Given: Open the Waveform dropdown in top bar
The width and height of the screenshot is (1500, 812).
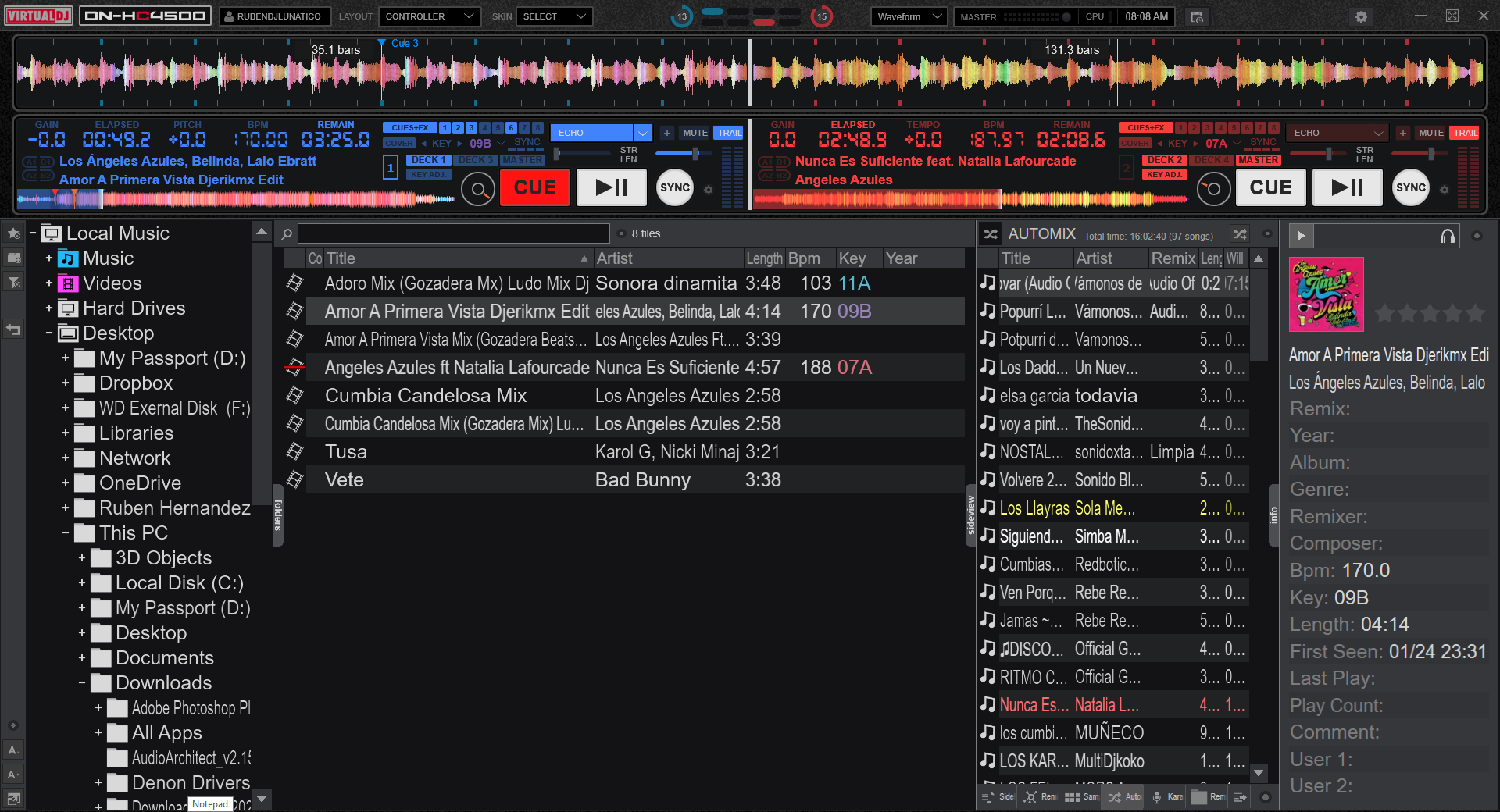Looking at the screenshot, I should [909, 16].
